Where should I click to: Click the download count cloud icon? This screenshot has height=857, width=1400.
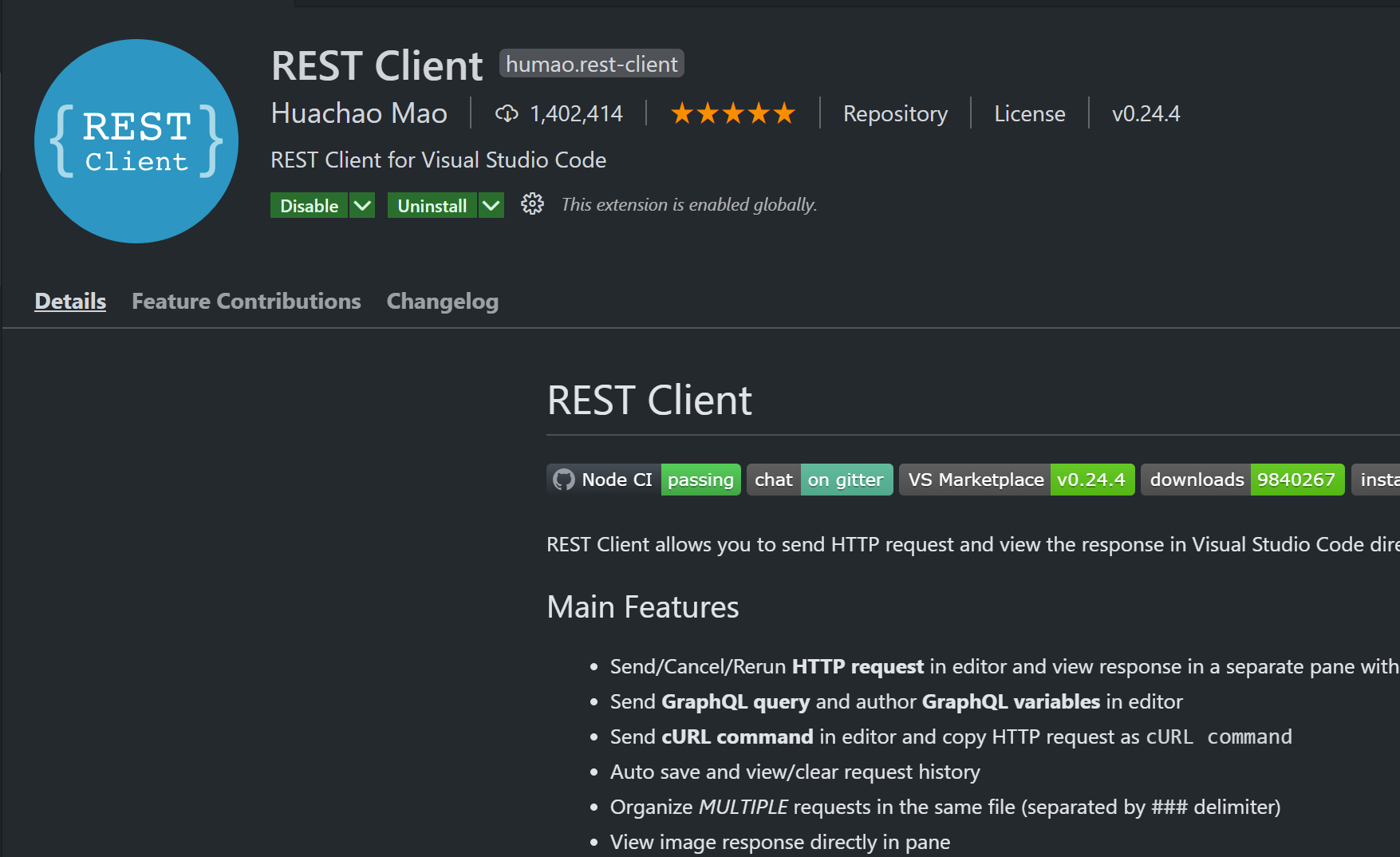[507, 113]
